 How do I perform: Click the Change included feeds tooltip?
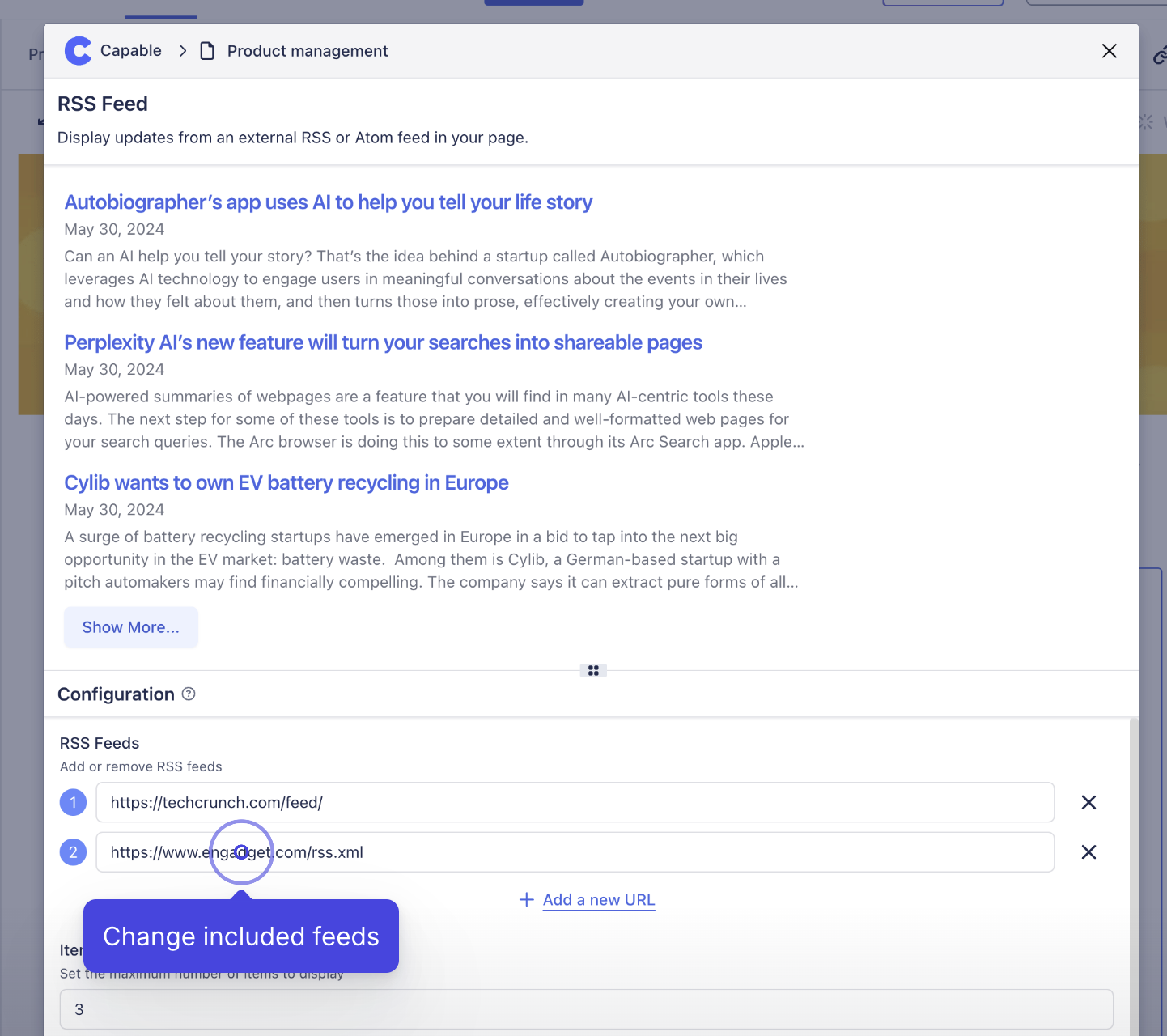click(241, 936)
